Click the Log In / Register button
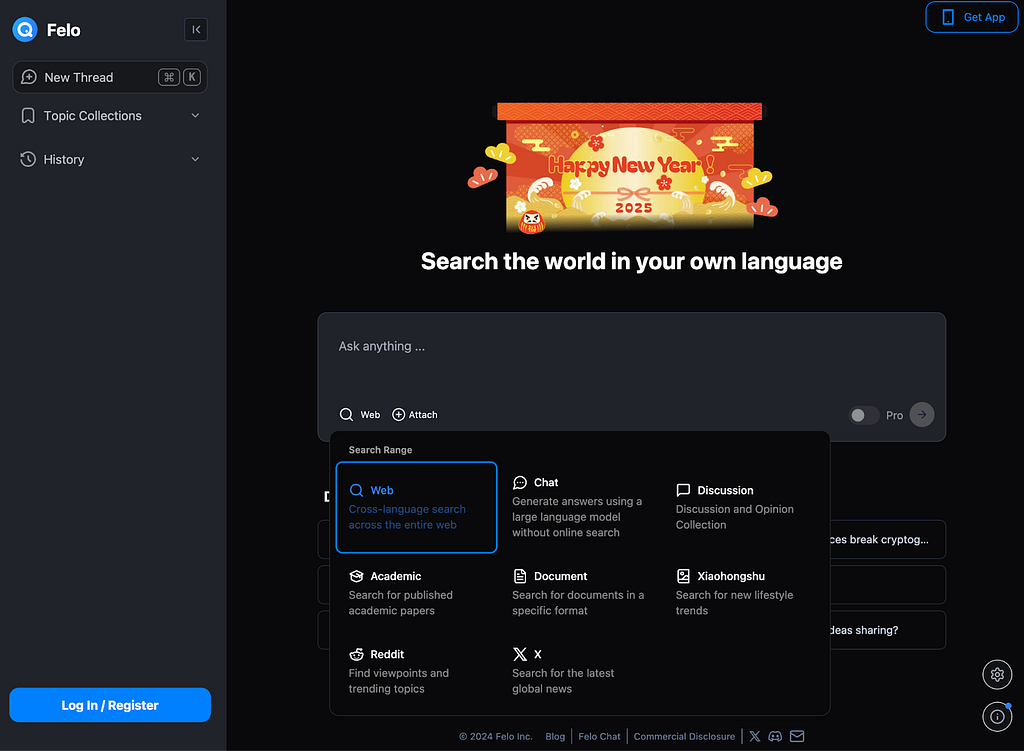The image size is (1024, 751). (x=110, y=705)
